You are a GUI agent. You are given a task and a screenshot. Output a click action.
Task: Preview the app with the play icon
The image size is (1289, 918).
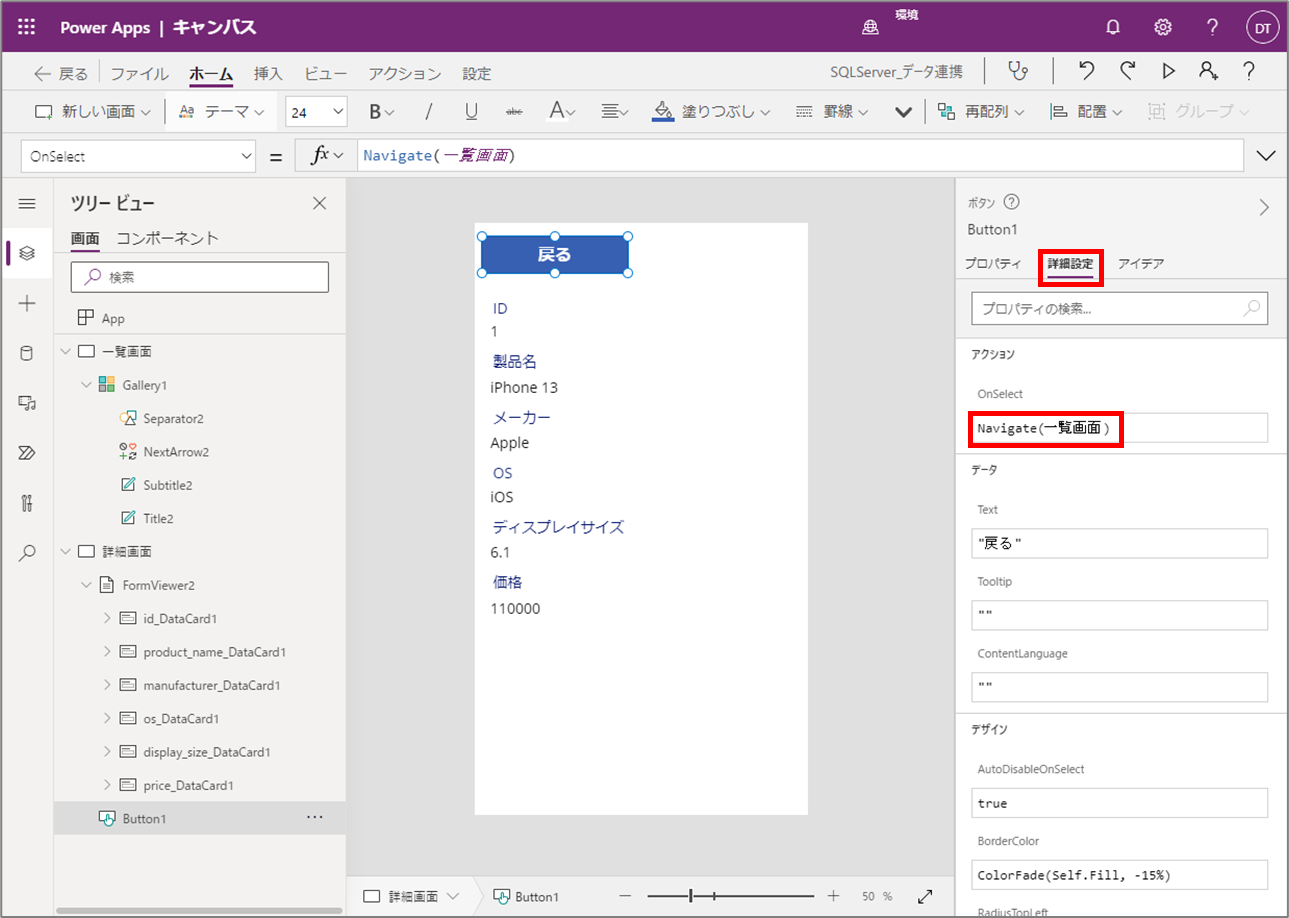pos(1168,72)
